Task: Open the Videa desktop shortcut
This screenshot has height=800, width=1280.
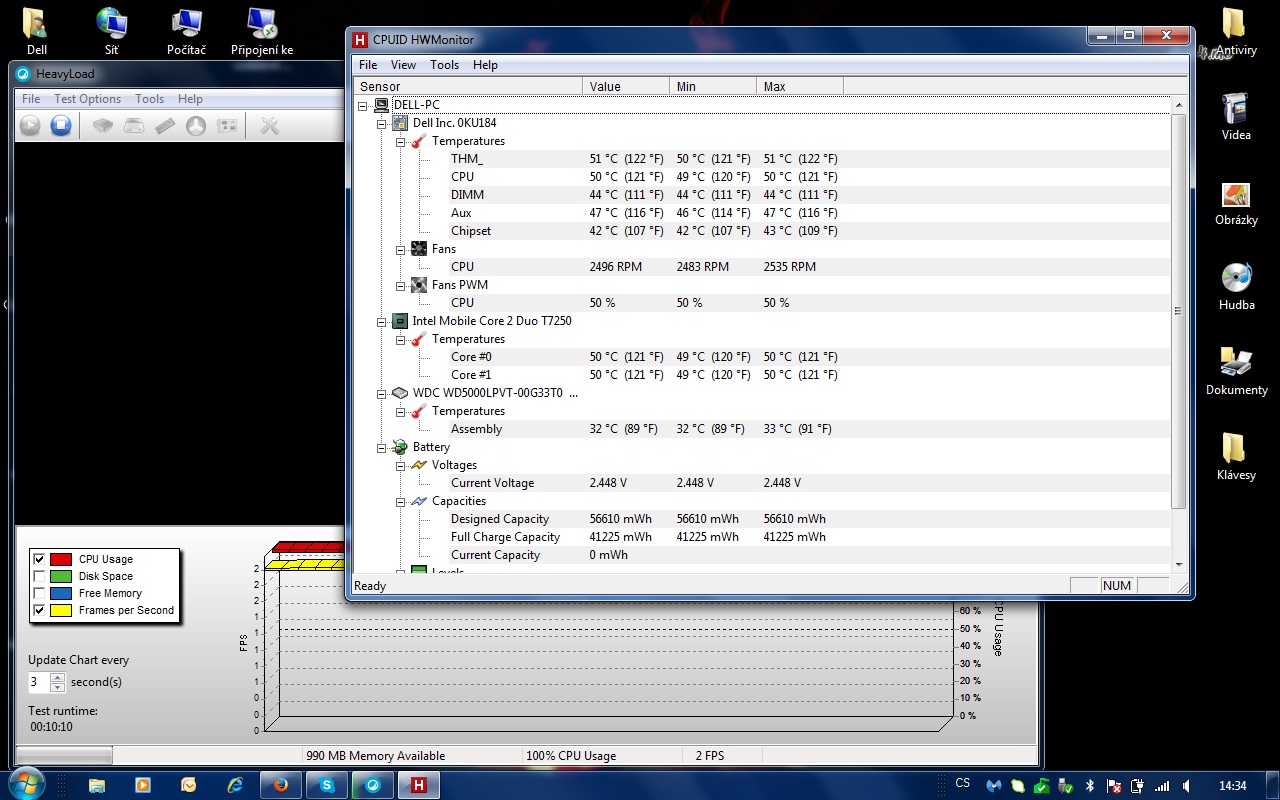Action: tap(1236, 115)
